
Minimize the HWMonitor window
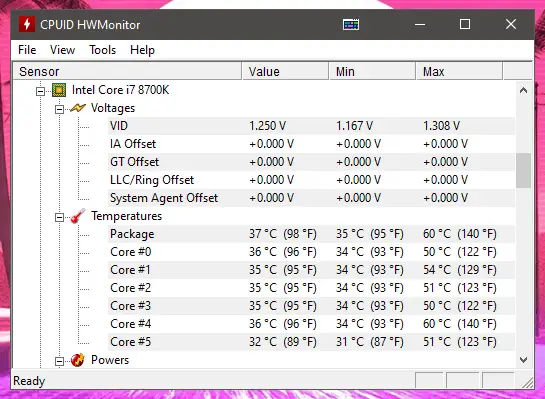click(x=420, y=25)
